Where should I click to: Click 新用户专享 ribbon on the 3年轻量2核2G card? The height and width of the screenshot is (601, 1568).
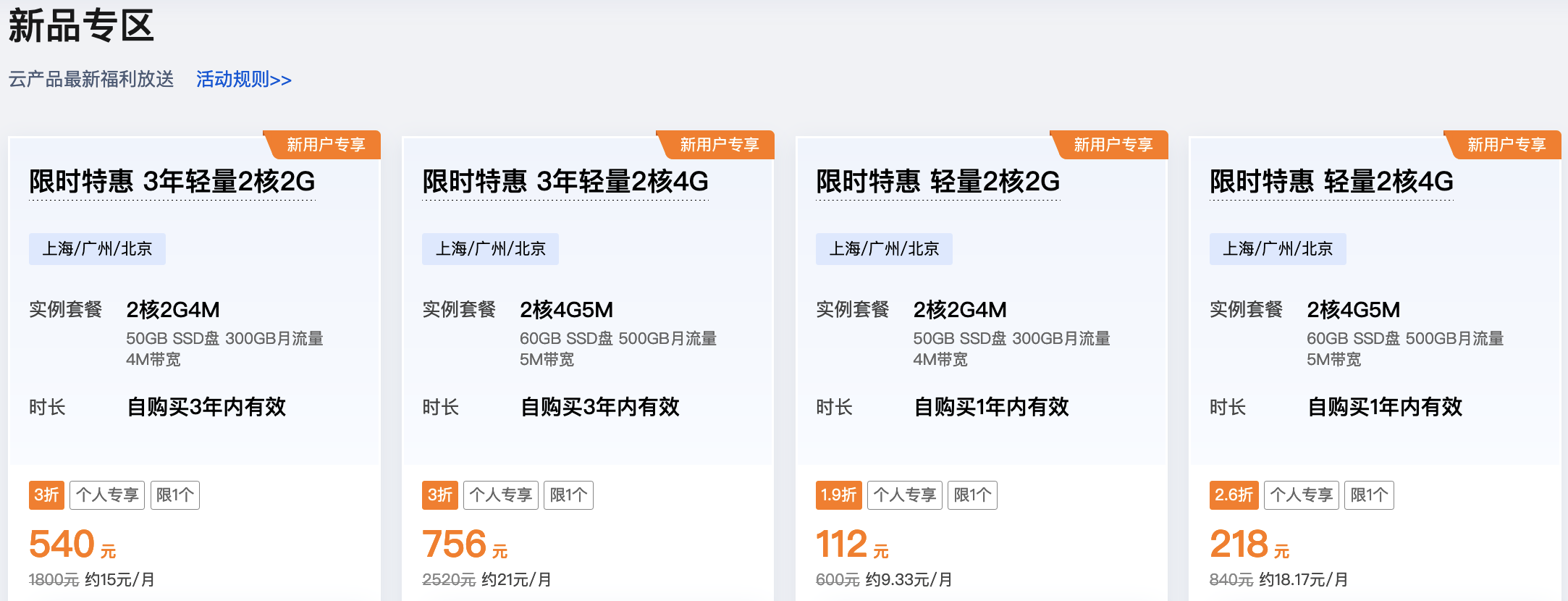point(326,145)
